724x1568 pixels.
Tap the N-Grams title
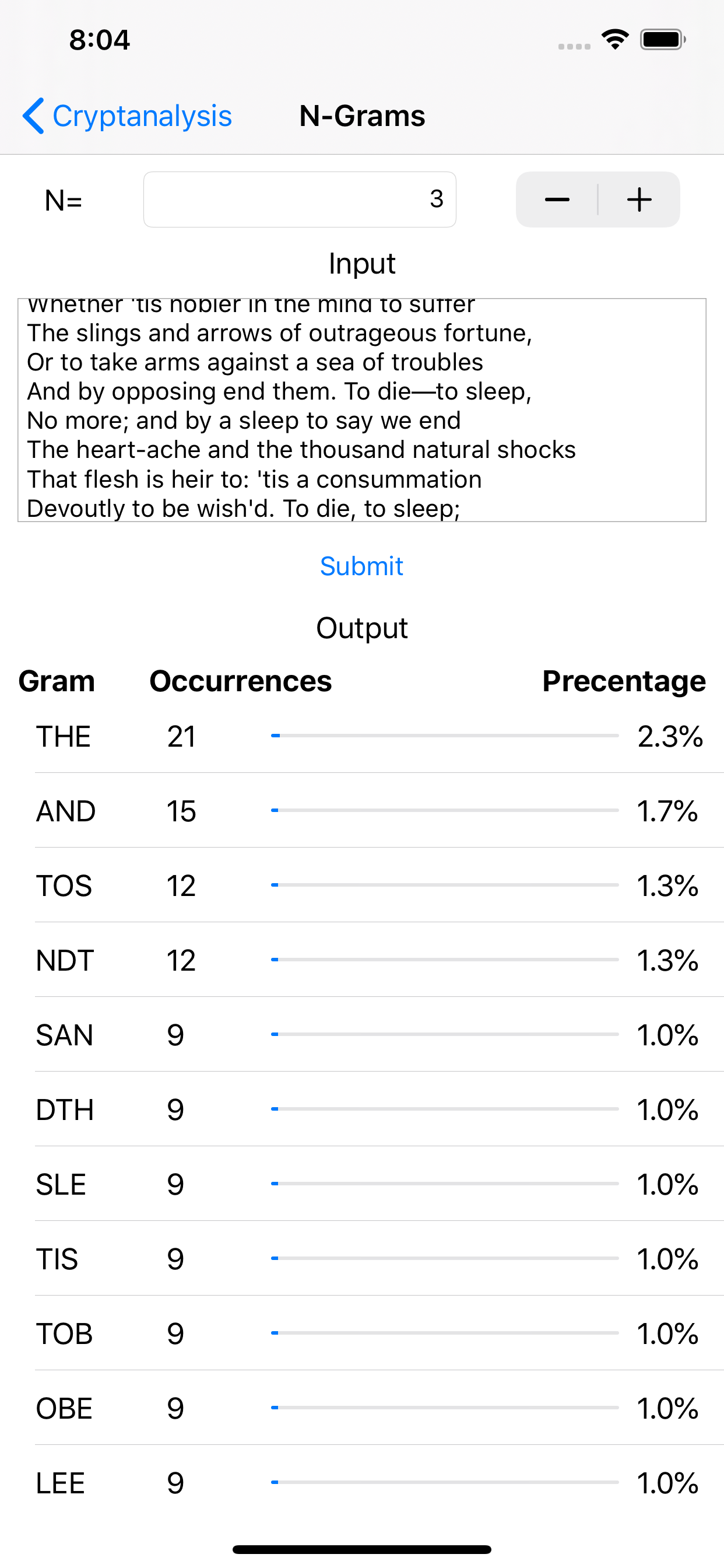tap(362, 116)
